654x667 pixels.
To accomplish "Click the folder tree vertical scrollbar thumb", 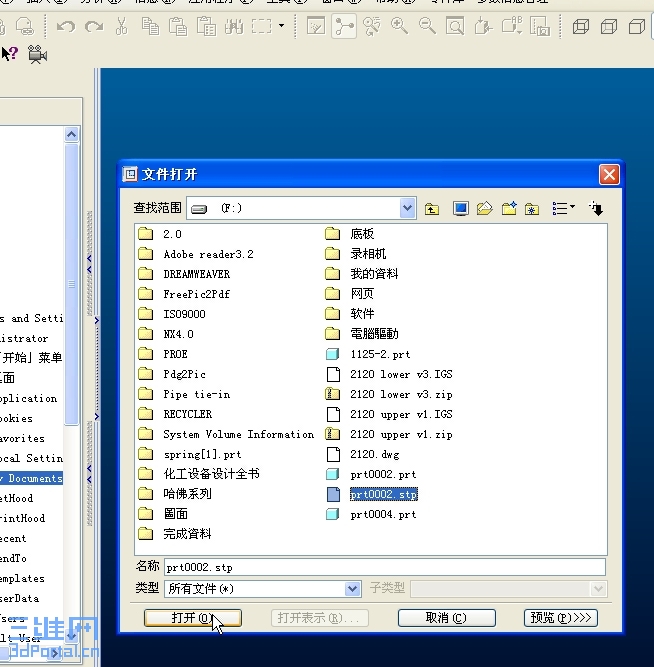I will pos(71,284).
